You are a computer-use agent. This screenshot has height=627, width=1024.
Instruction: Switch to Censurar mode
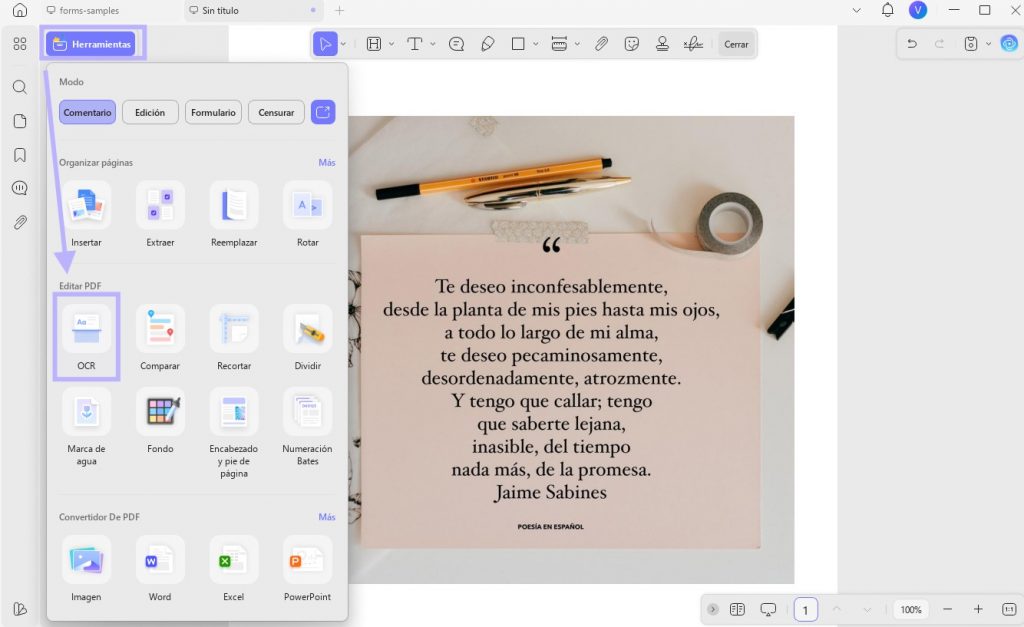tap(276, 112)
